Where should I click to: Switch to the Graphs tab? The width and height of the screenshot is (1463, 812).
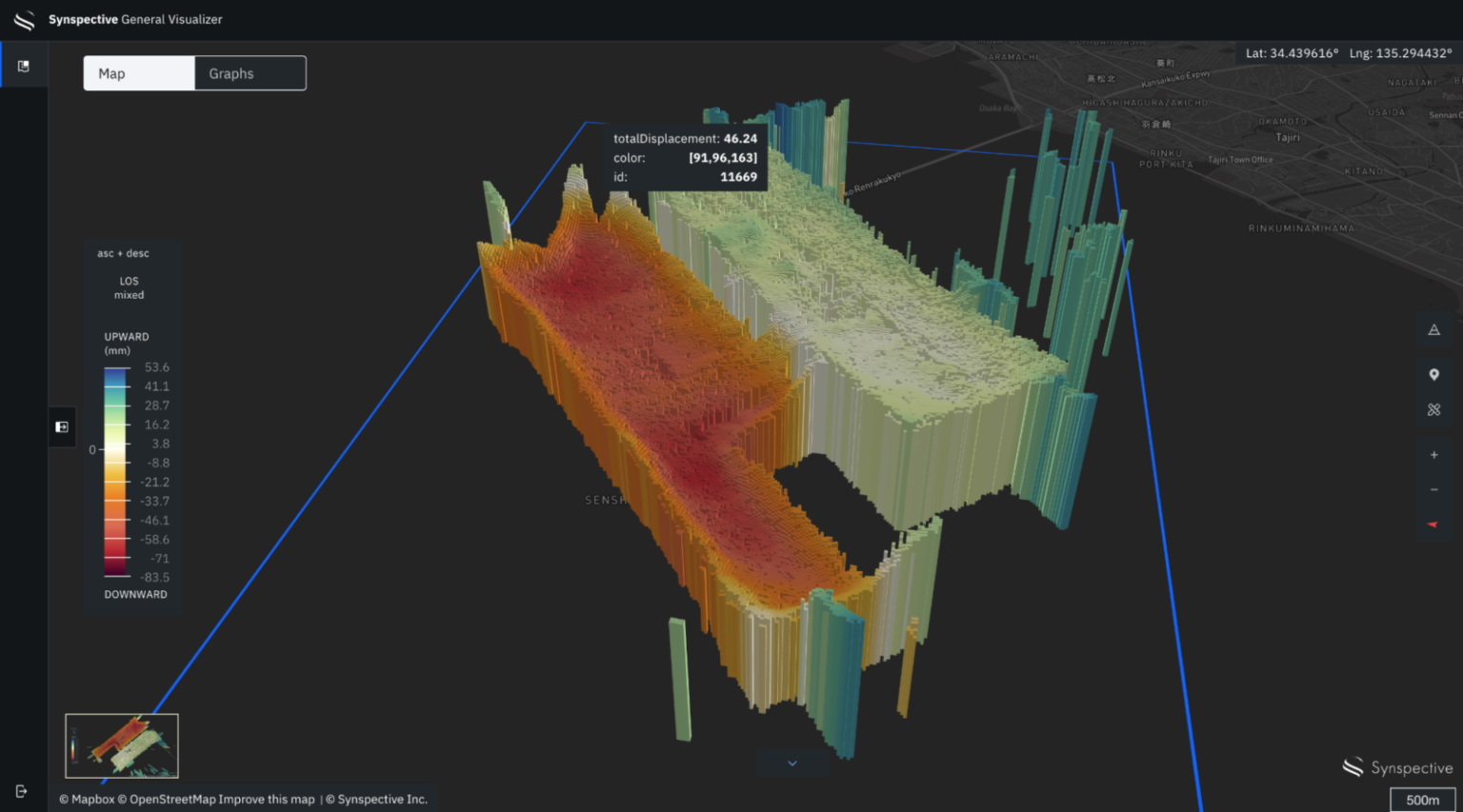[251, 73]
